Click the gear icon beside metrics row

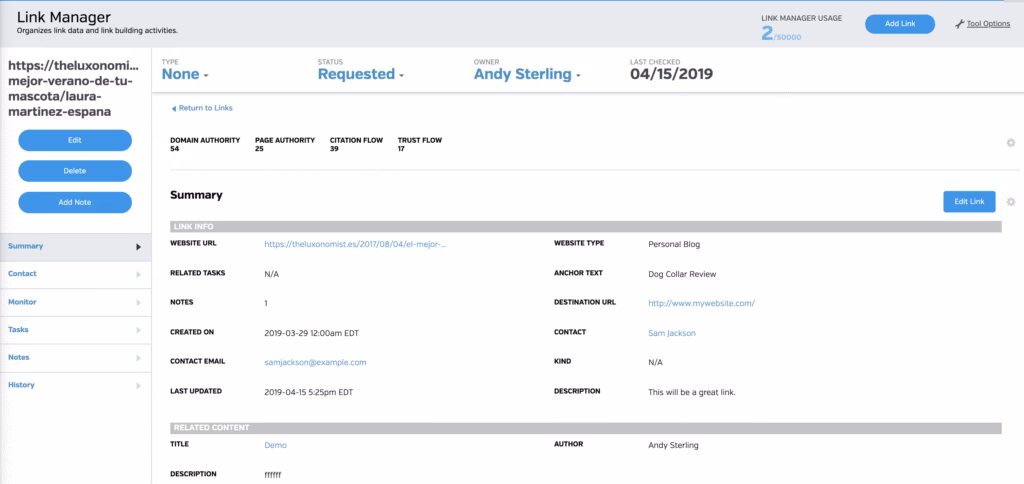pos(1010,143)
